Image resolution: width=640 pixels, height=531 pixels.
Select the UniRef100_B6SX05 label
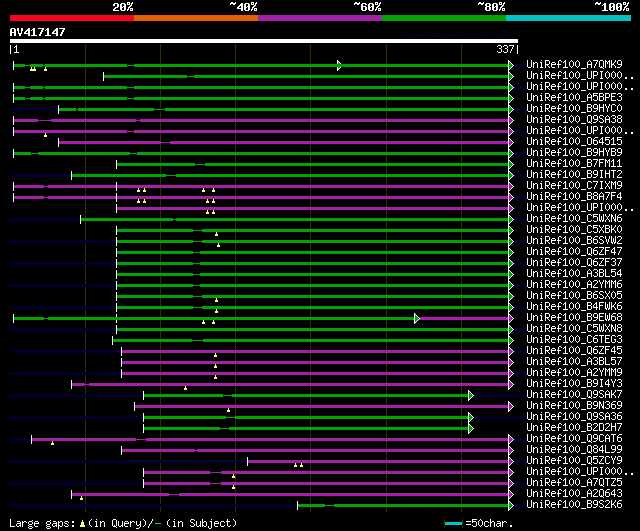click(x=574, y=295)
